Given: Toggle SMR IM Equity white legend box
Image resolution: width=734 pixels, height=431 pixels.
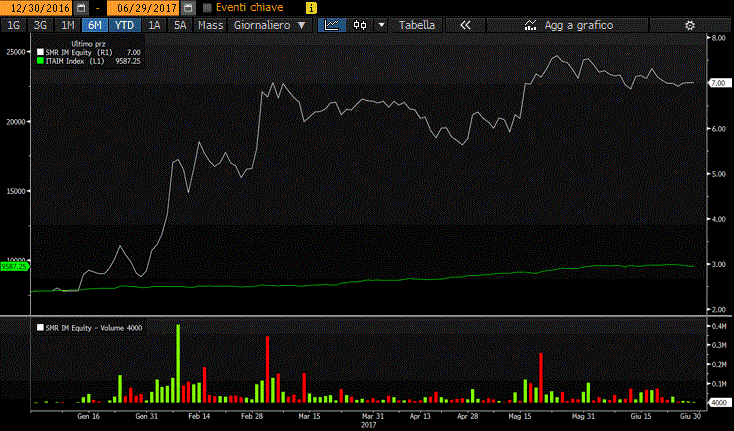Looking at the screenshot, I should tap(39, 51).
